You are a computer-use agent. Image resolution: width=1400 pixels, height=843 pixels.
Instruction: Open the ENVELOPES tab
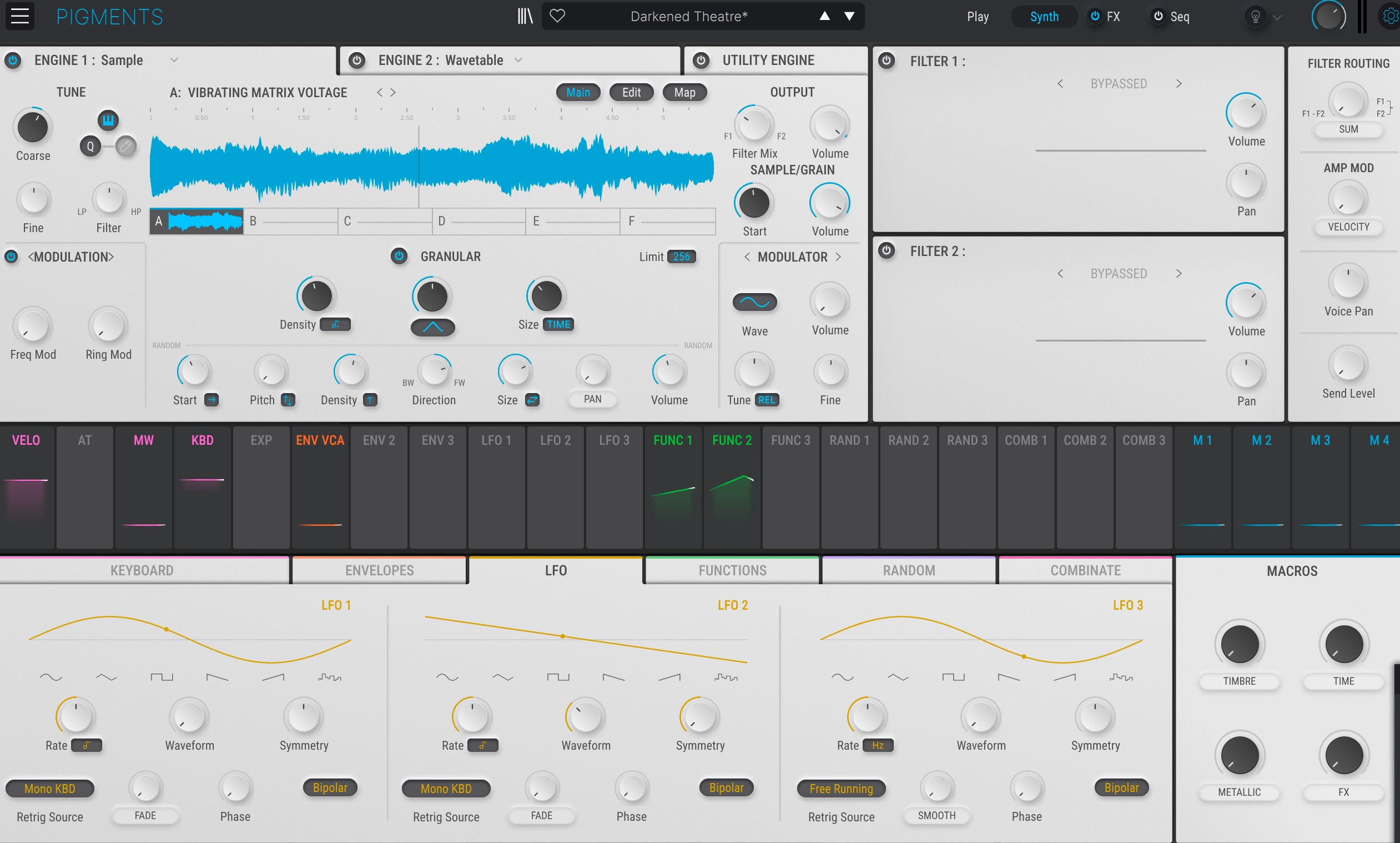[x=379, y=570]
